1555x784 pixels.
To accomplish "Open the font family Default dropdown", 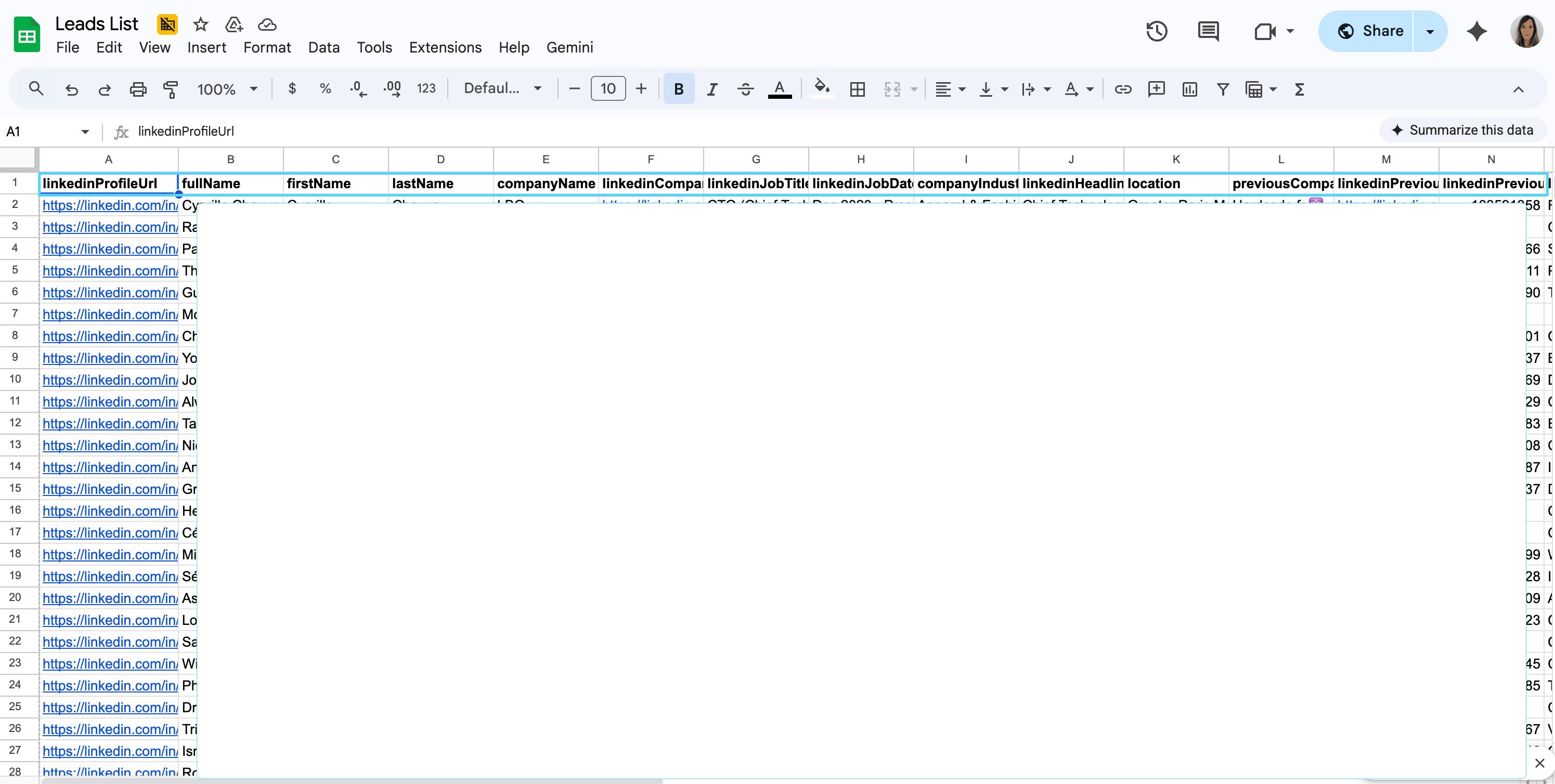I will pos(502,89).
